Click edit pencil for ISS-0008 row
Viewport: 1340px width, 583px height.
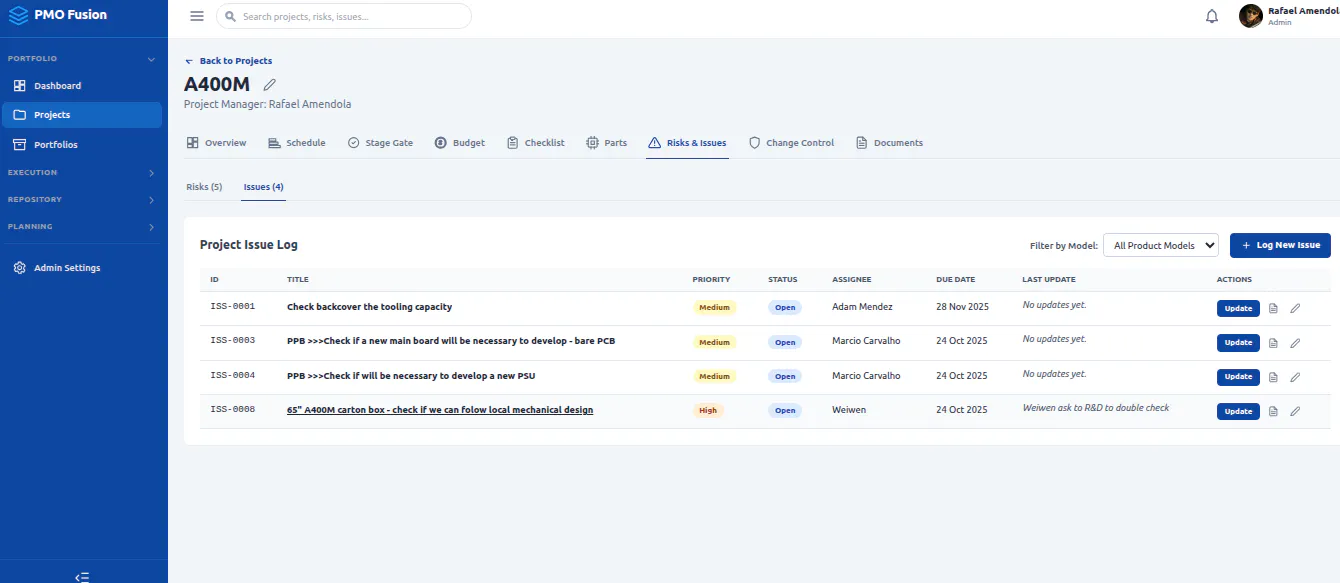click(1295, 411)
